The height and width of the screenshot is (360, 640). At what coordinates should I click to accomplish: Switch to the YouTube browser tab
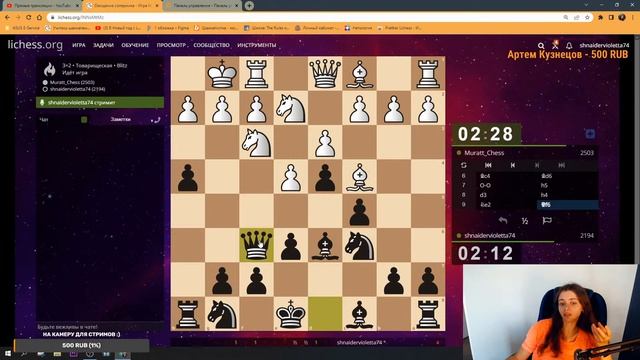point(43,6)
